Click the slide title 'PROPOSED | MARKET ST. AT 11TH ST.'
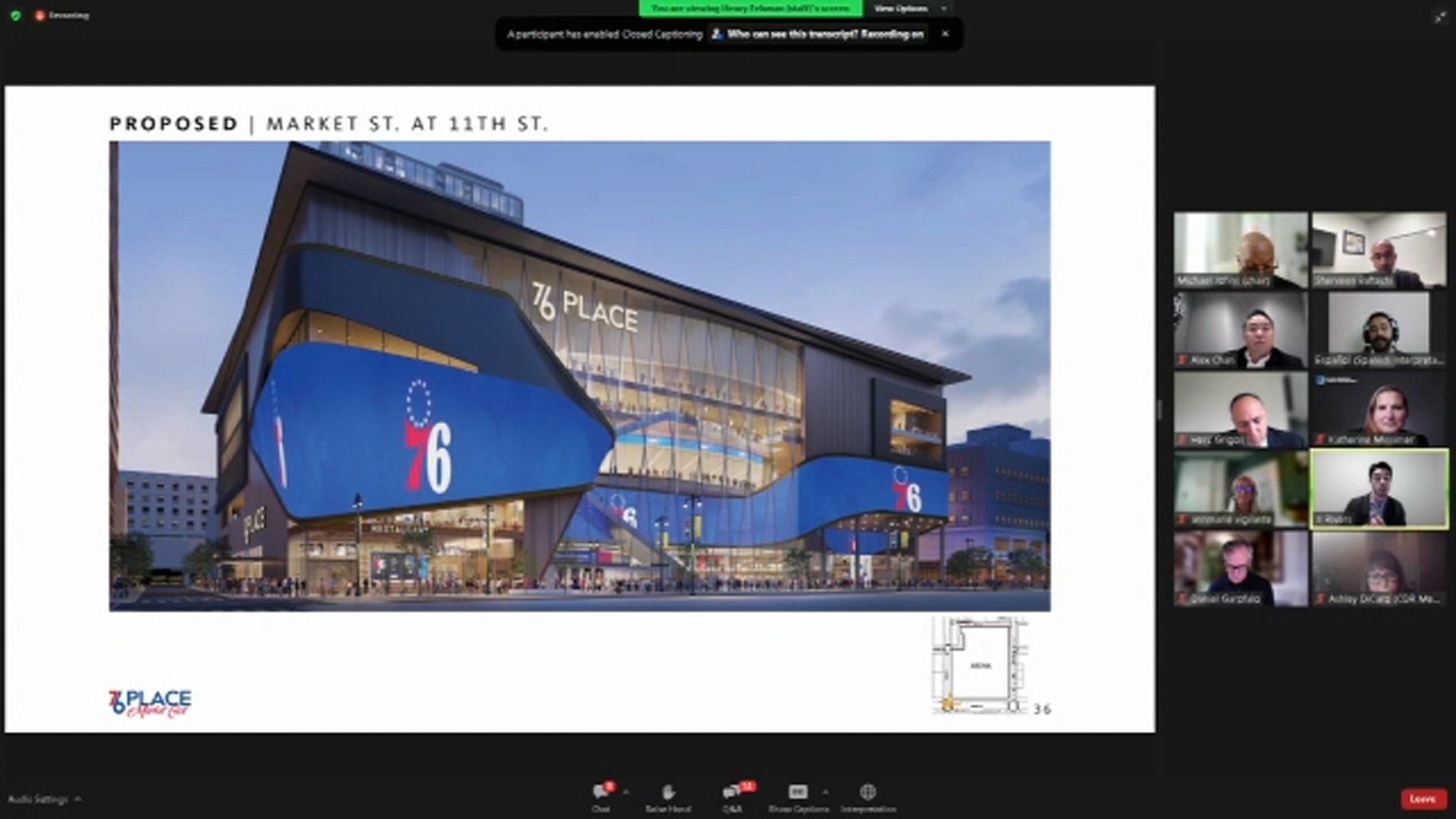 [328, 124]
